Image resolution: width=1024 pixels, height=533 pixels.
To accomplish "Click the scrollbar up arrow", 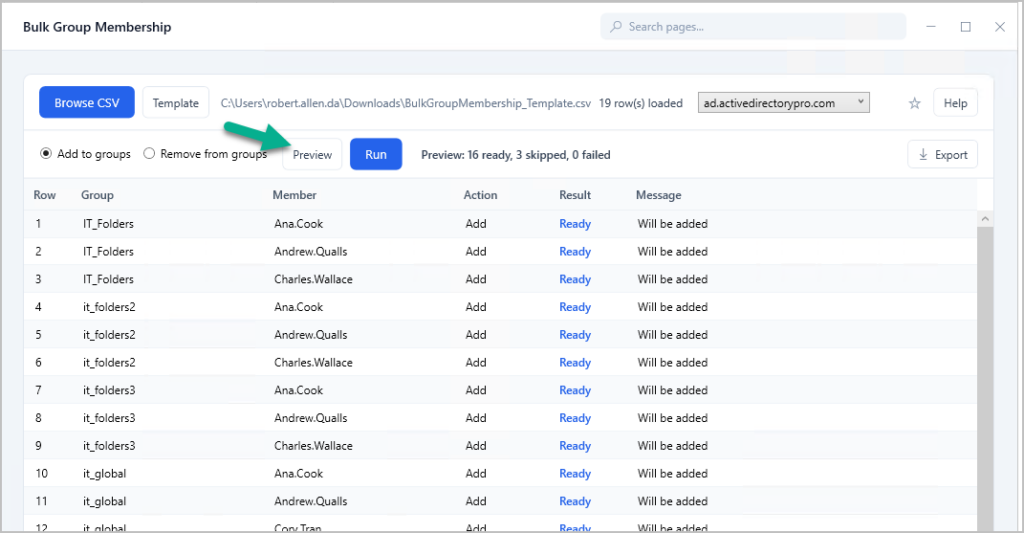I will (985, 219).
